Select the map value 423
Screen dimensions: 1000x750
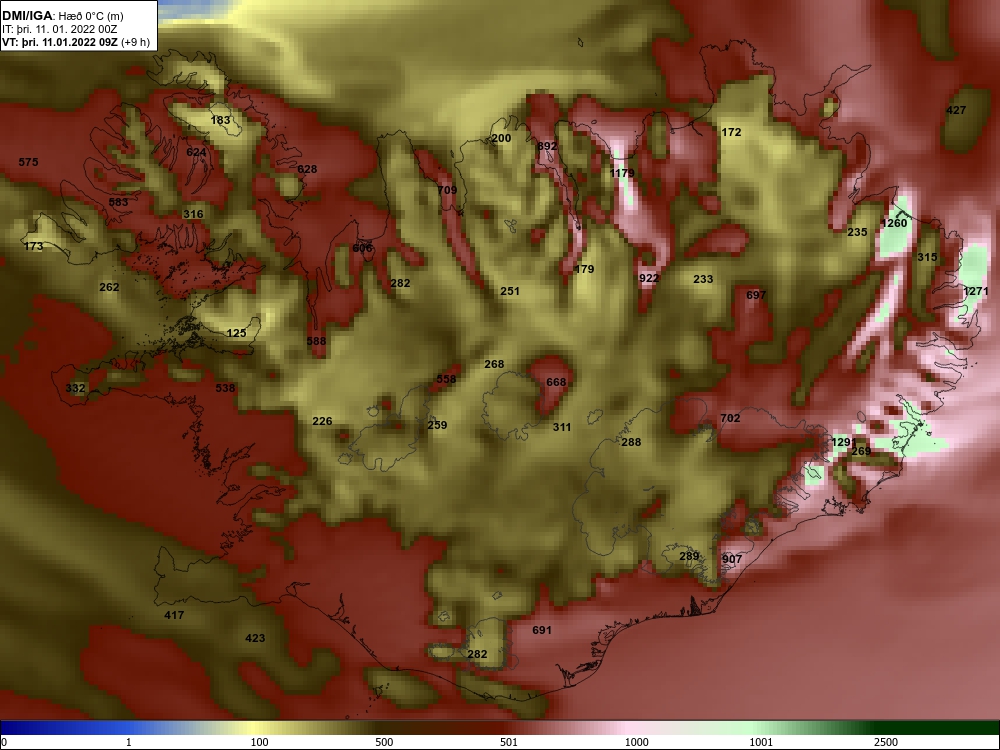click(255, 638)
